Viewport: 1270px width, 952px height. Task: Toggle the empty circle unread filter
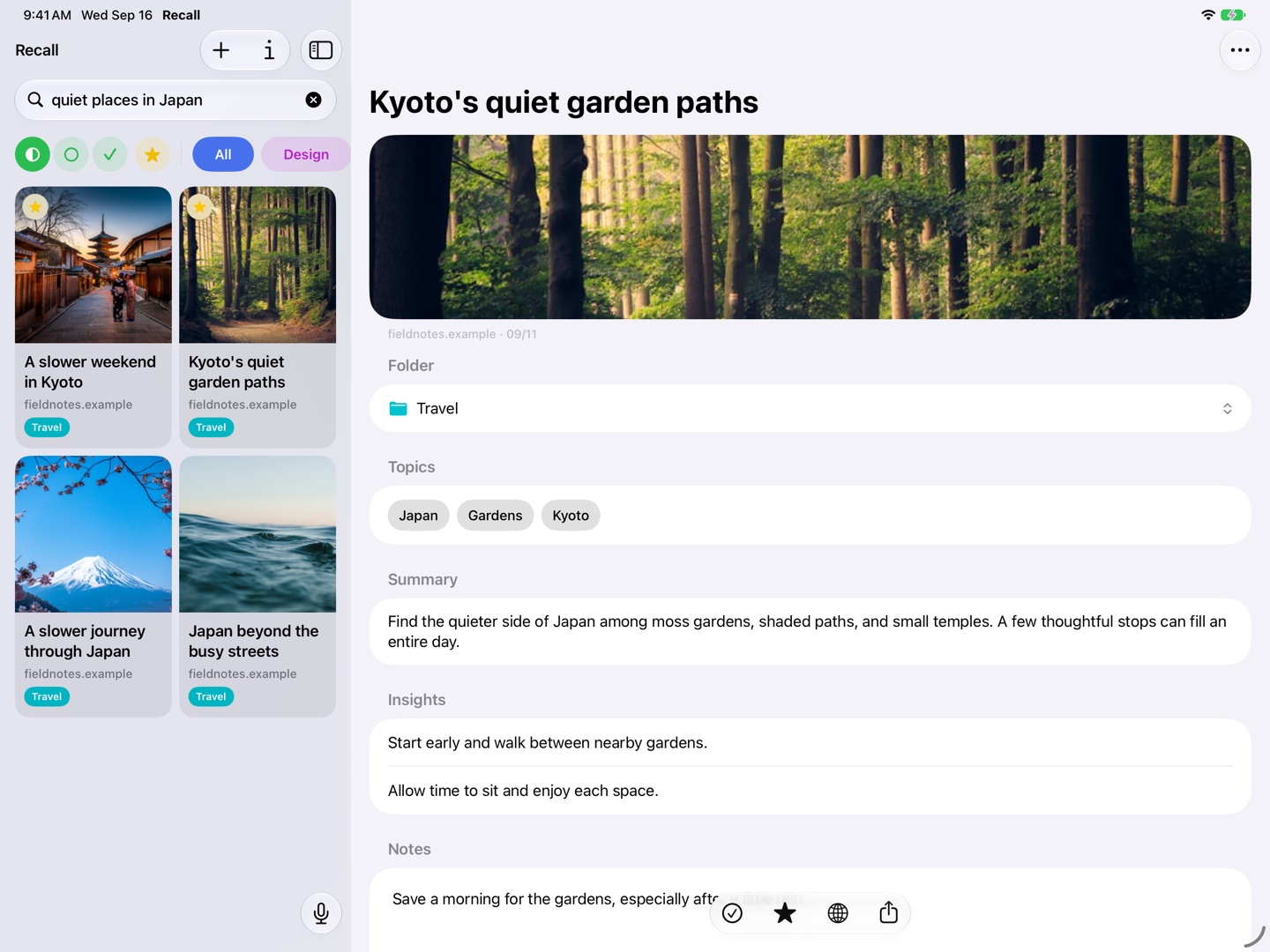71,154
